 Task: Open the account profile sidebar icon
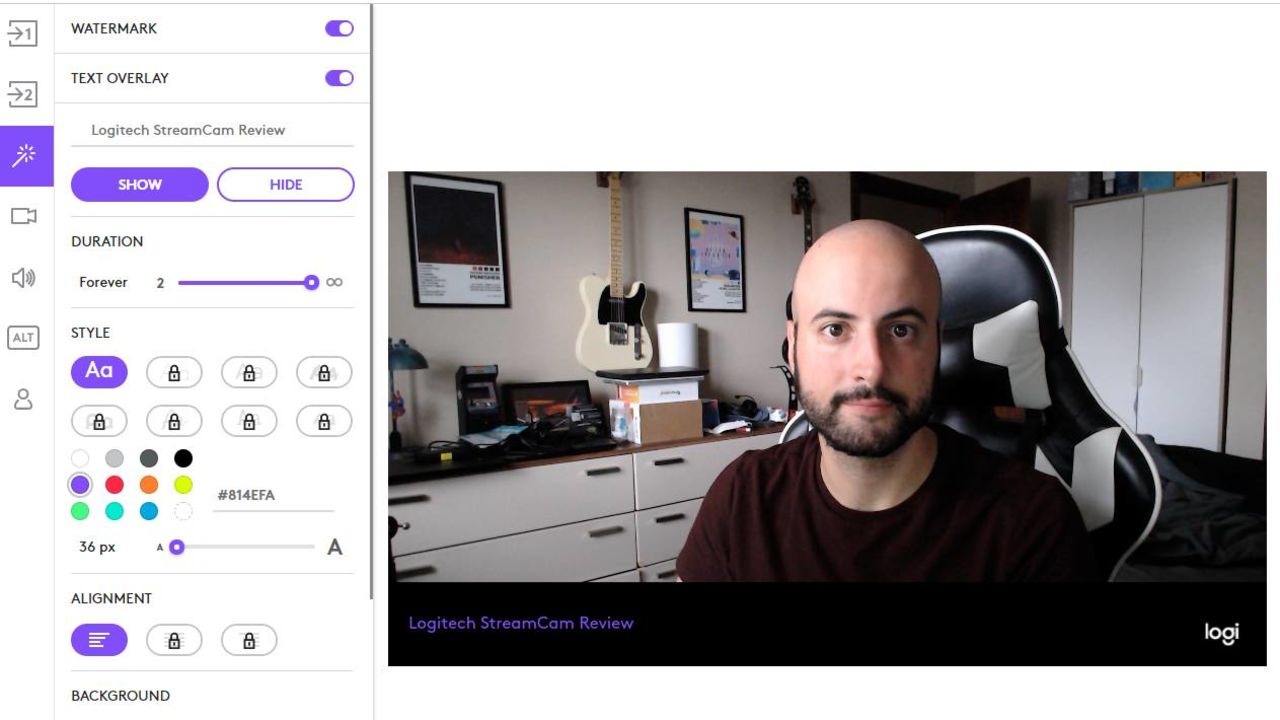click(23, 399)
